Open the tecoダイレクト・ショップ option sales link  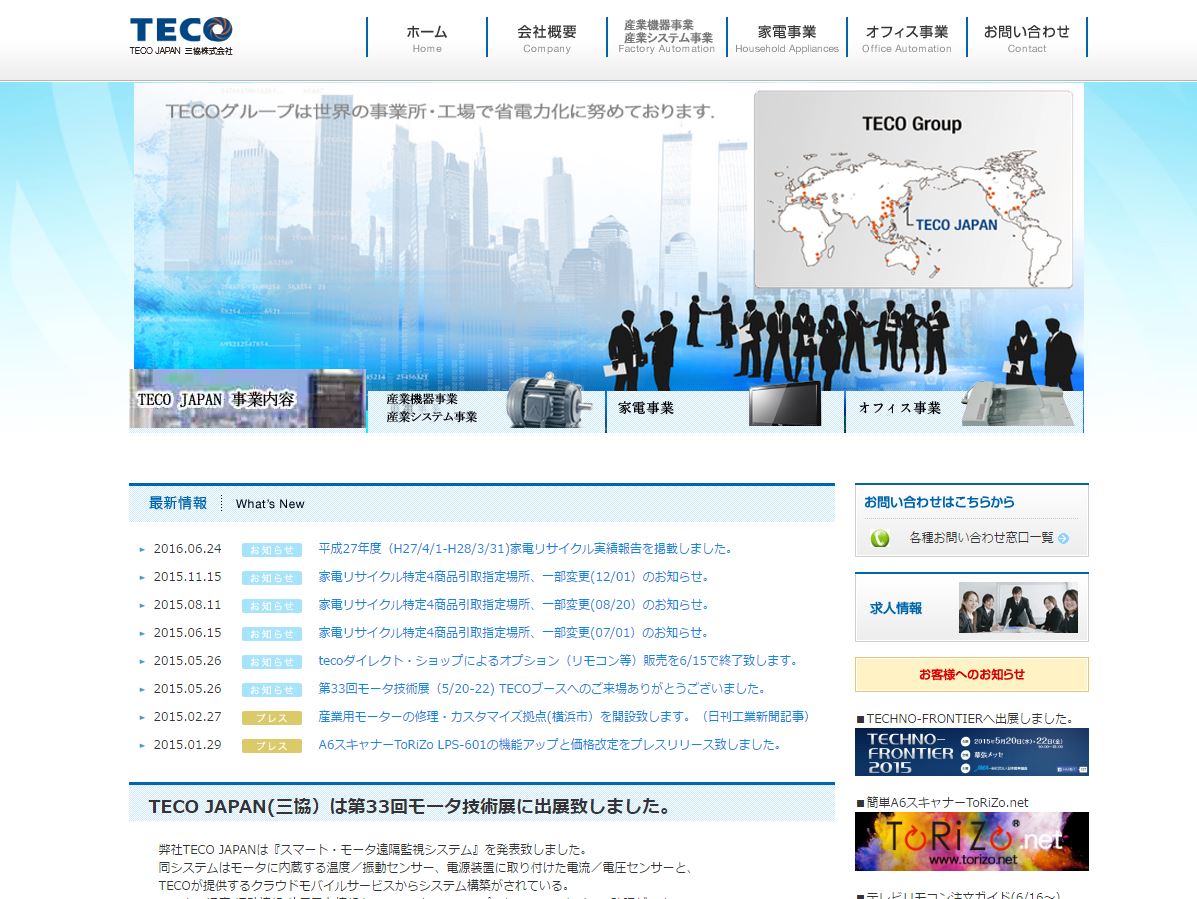[560, 661]
